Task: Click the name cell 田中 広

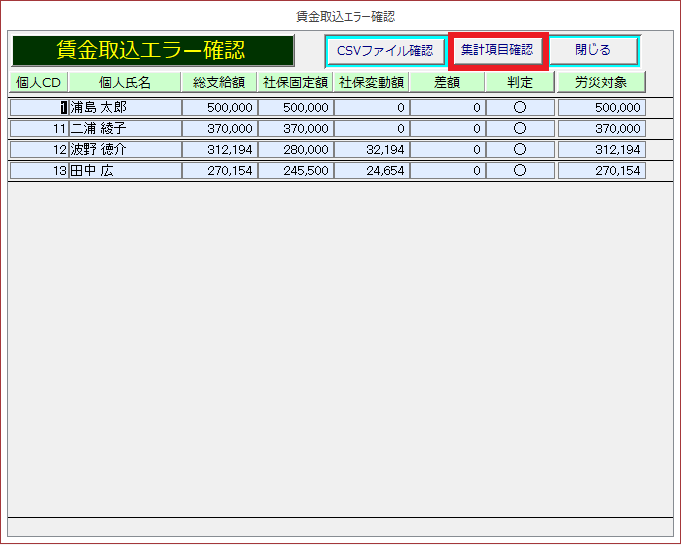Action: coord(125,171)
